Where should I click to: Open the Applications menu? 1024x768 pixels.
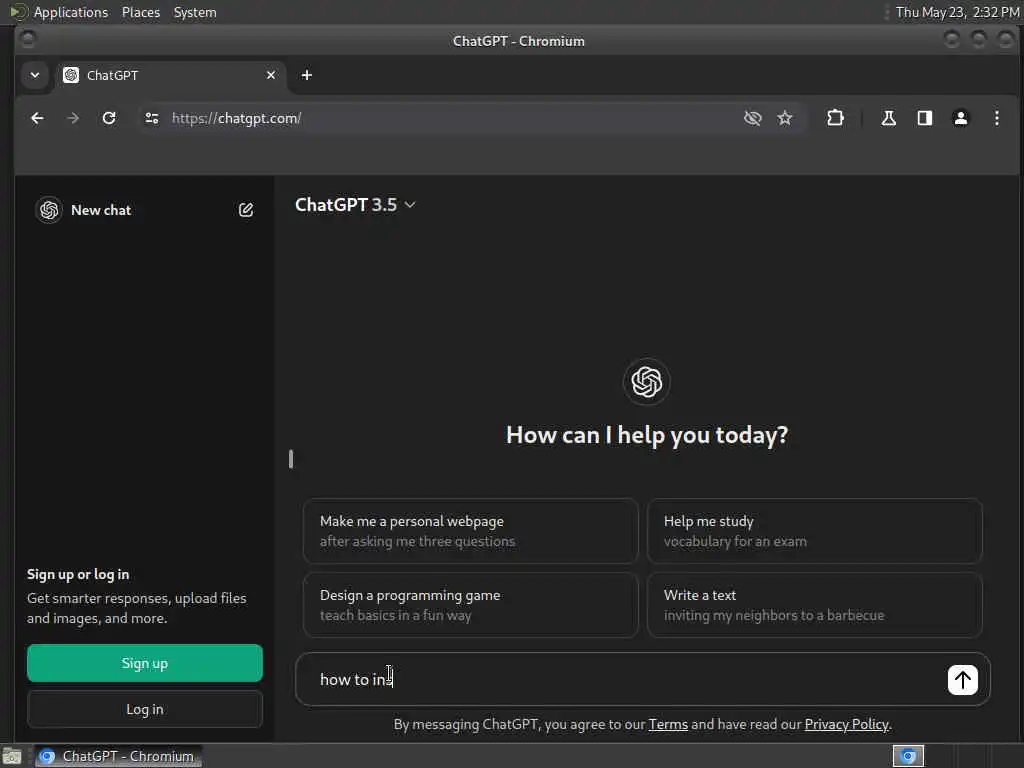71,12
